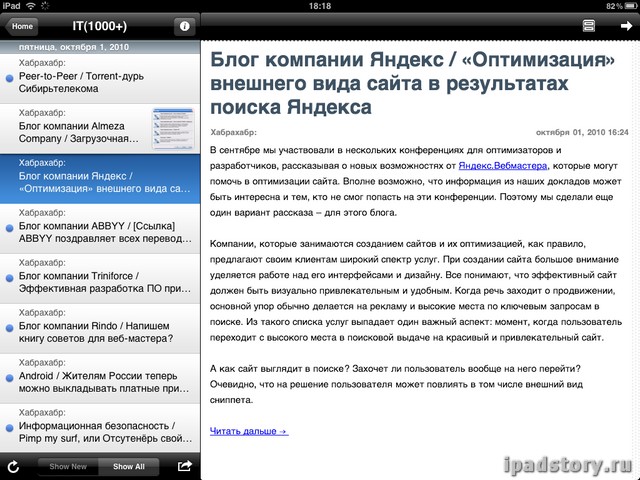Tap the Wi-Fi icon in the status bar

click(x=31, y=6)
